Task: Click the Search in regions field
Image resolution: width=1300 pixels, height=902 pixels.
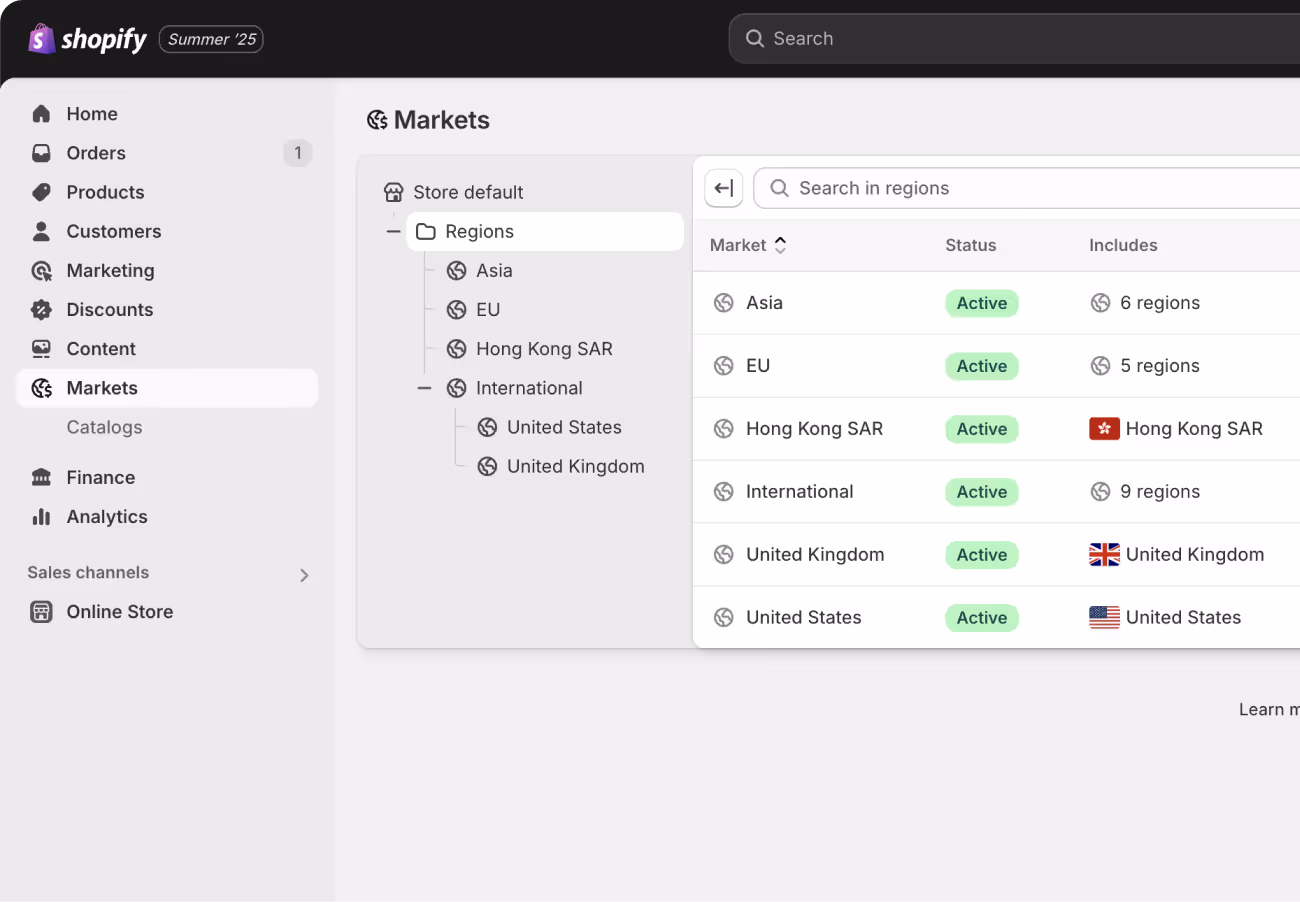Action: tap(1027, 188)
